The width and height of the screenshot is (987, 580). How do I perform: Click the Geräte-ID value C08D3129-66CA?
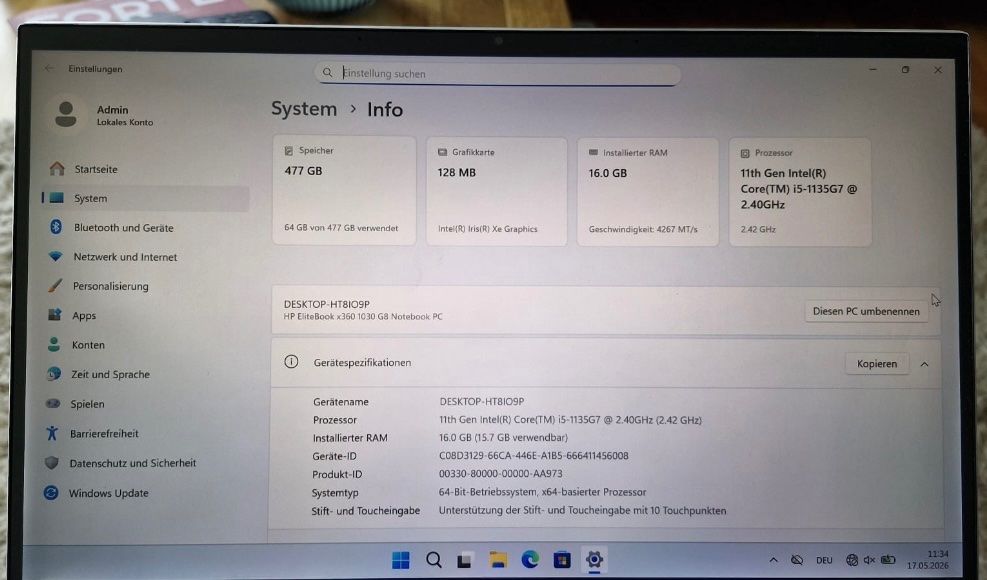[533, 455]
